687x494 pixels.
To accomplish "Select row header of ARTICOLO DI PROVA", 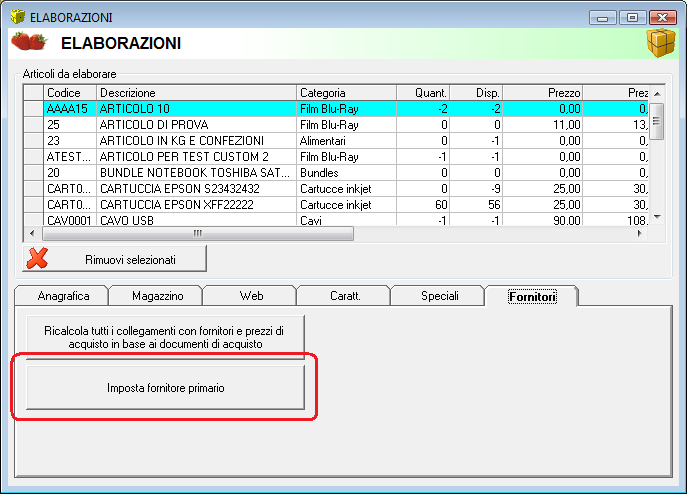I will 33,125.
